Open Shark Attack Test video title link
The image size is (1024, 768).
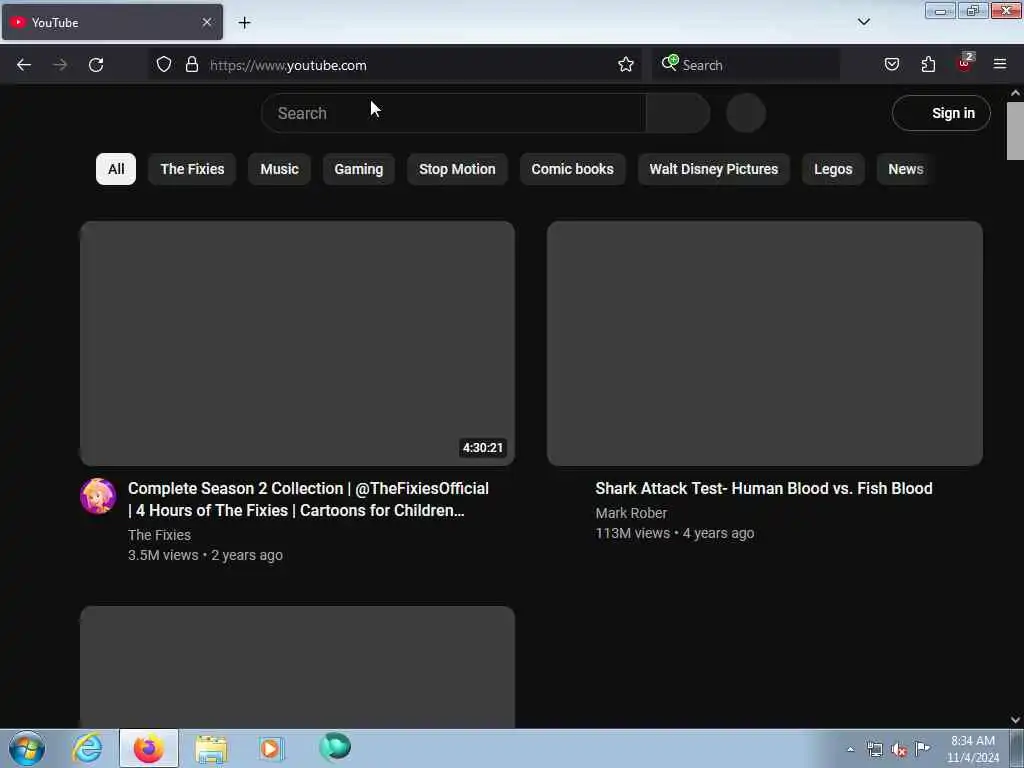pyautogui.click(x=763, y=488)
